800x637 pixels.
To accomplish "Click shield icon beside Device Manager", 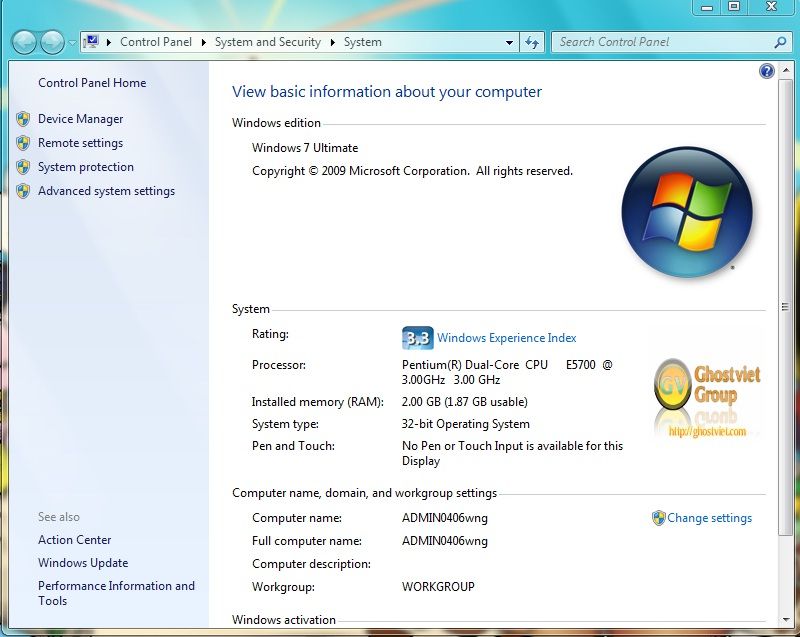I will [23, 119].
